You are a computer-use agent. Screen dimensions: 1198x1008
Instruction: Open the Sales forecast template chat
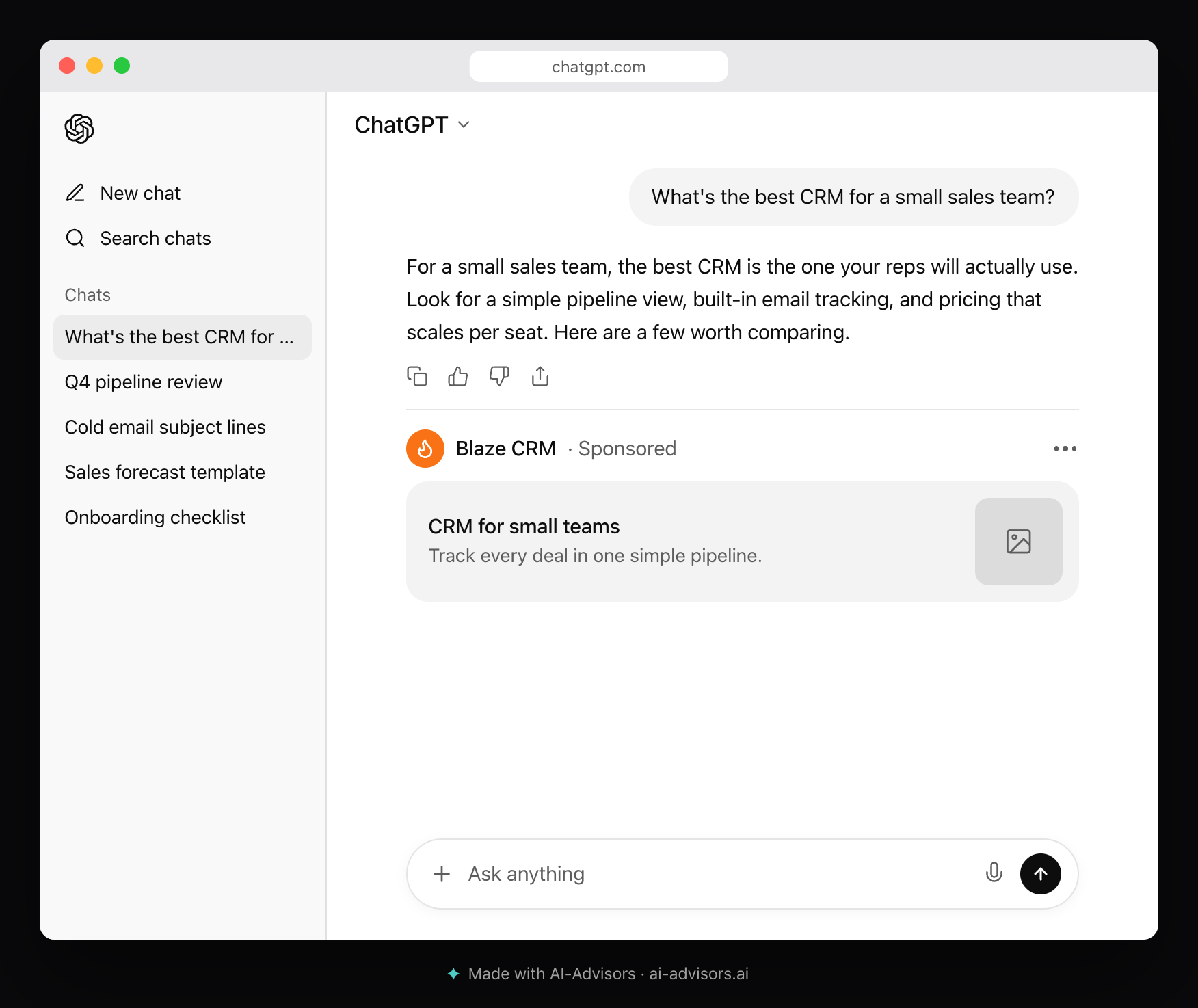tap(183, 473)
